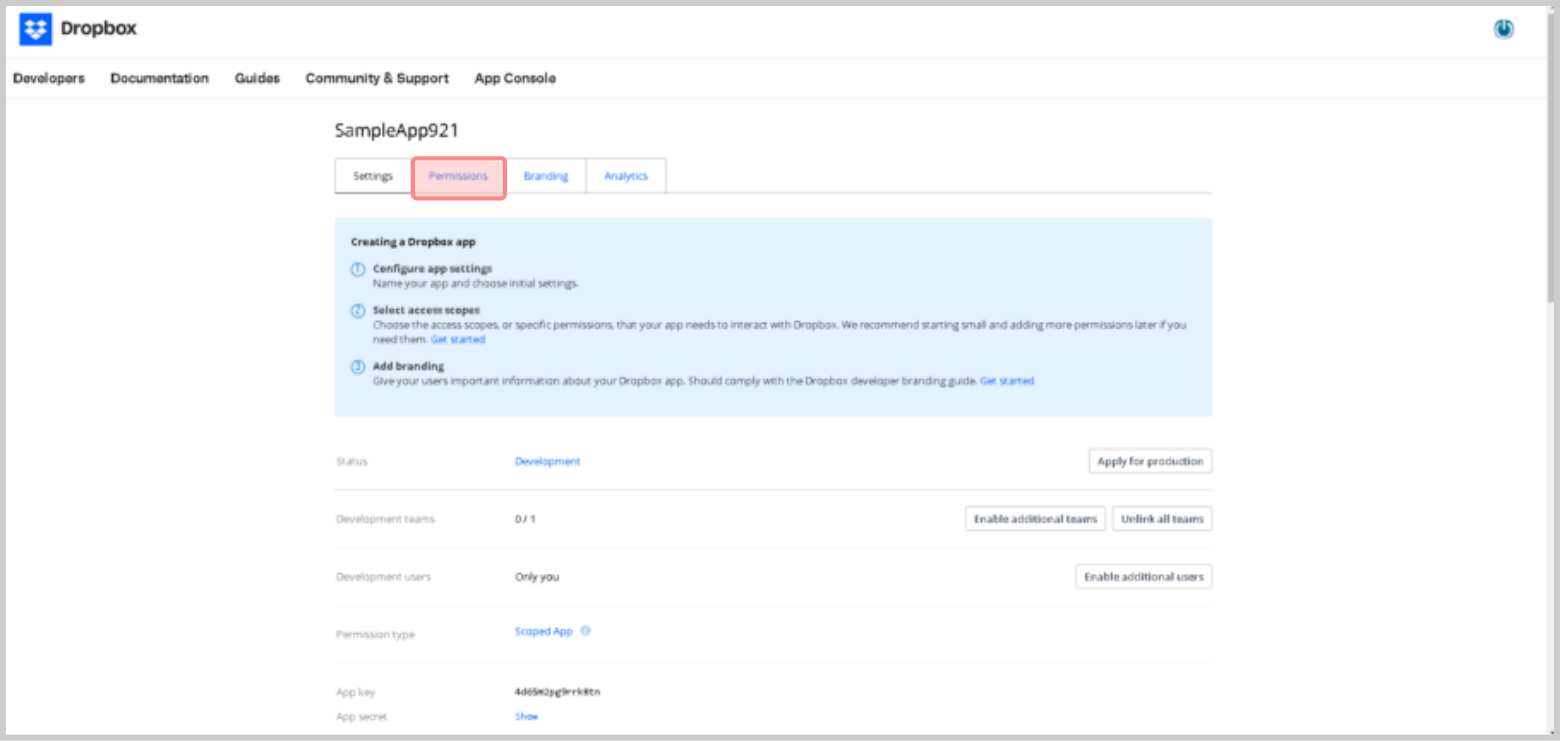Click the Development status link
1560x741 pixels.
[548, 461]
